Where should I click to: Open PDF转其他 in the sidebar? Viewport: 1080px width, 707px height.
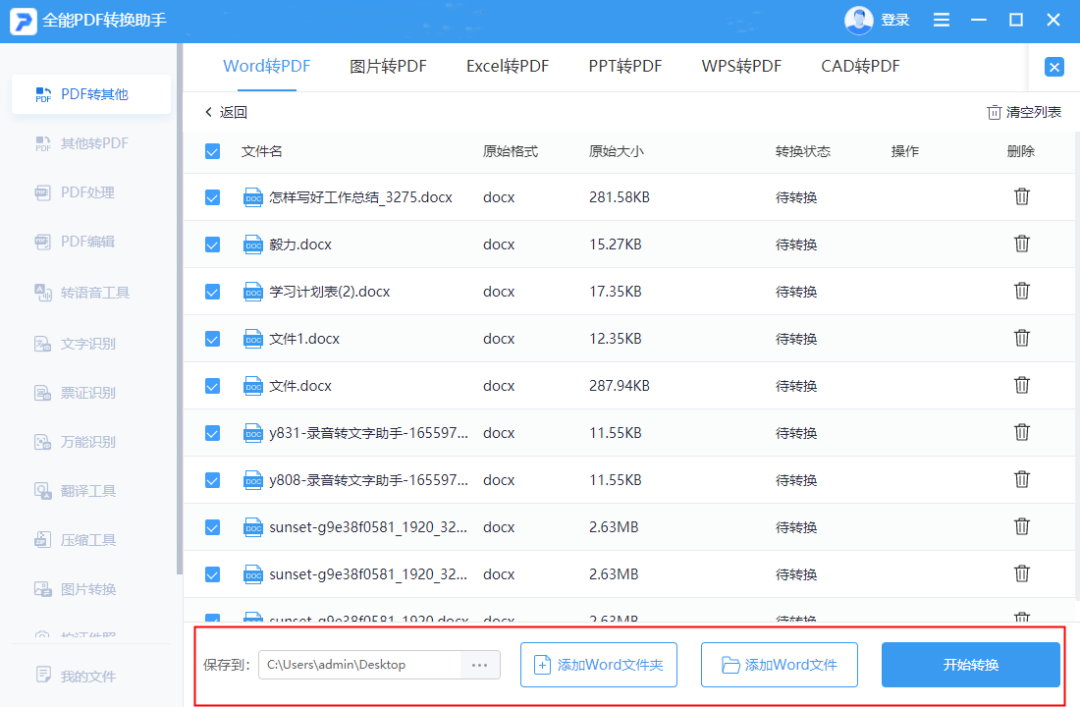click(x=91, y=94)
